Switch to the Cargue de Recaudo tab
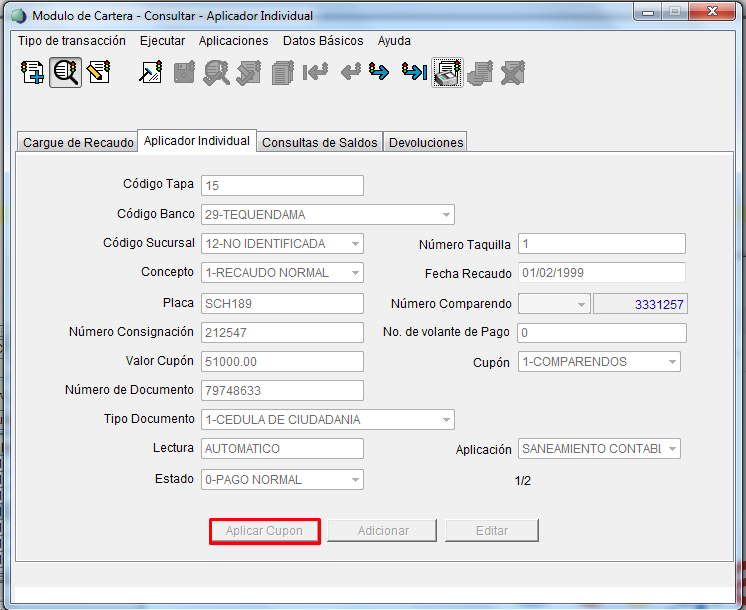746x610 pixels. [x=78, y=143]
